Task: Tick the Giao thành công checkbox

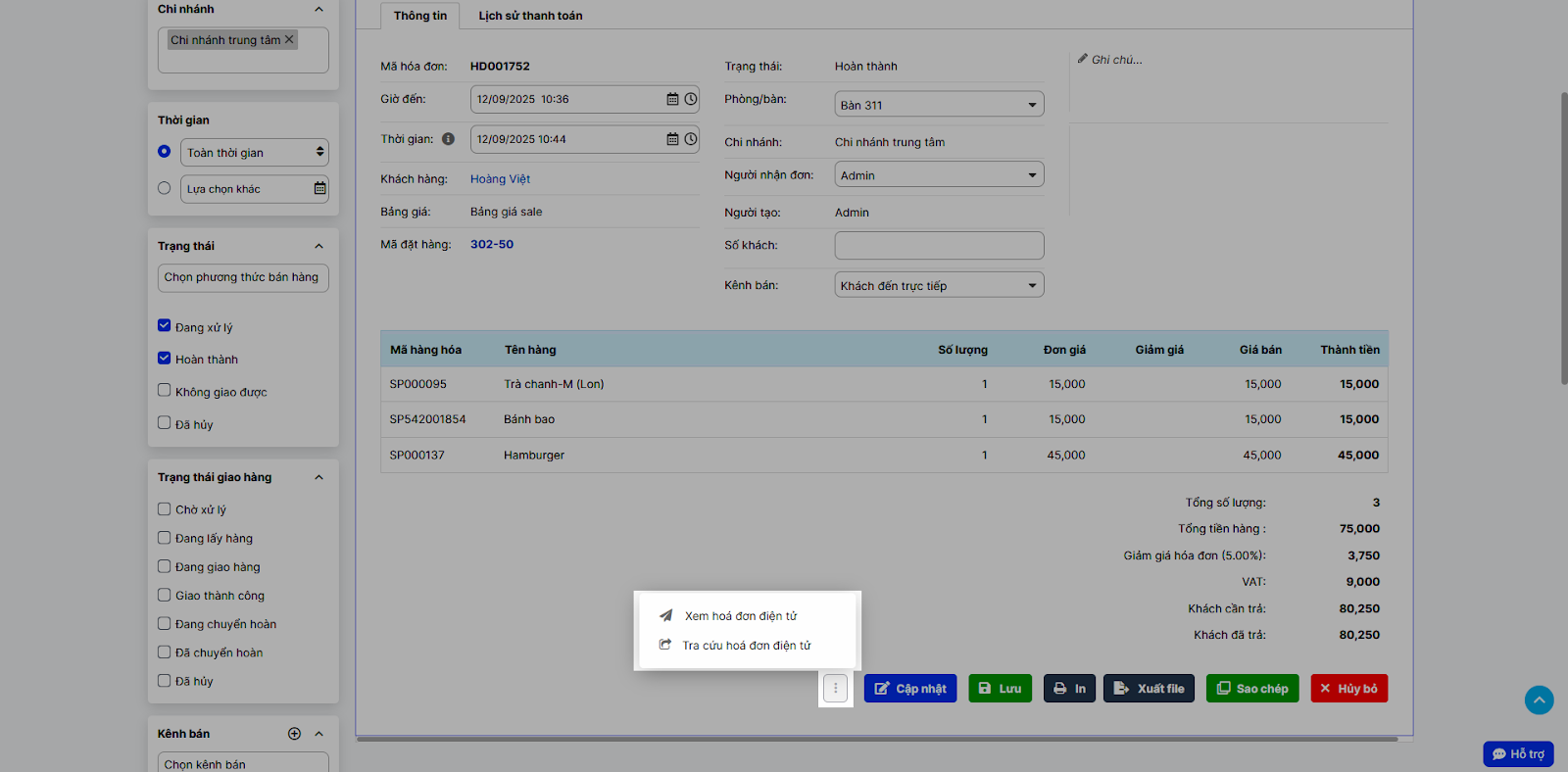Action: click(x=165, y=595)
